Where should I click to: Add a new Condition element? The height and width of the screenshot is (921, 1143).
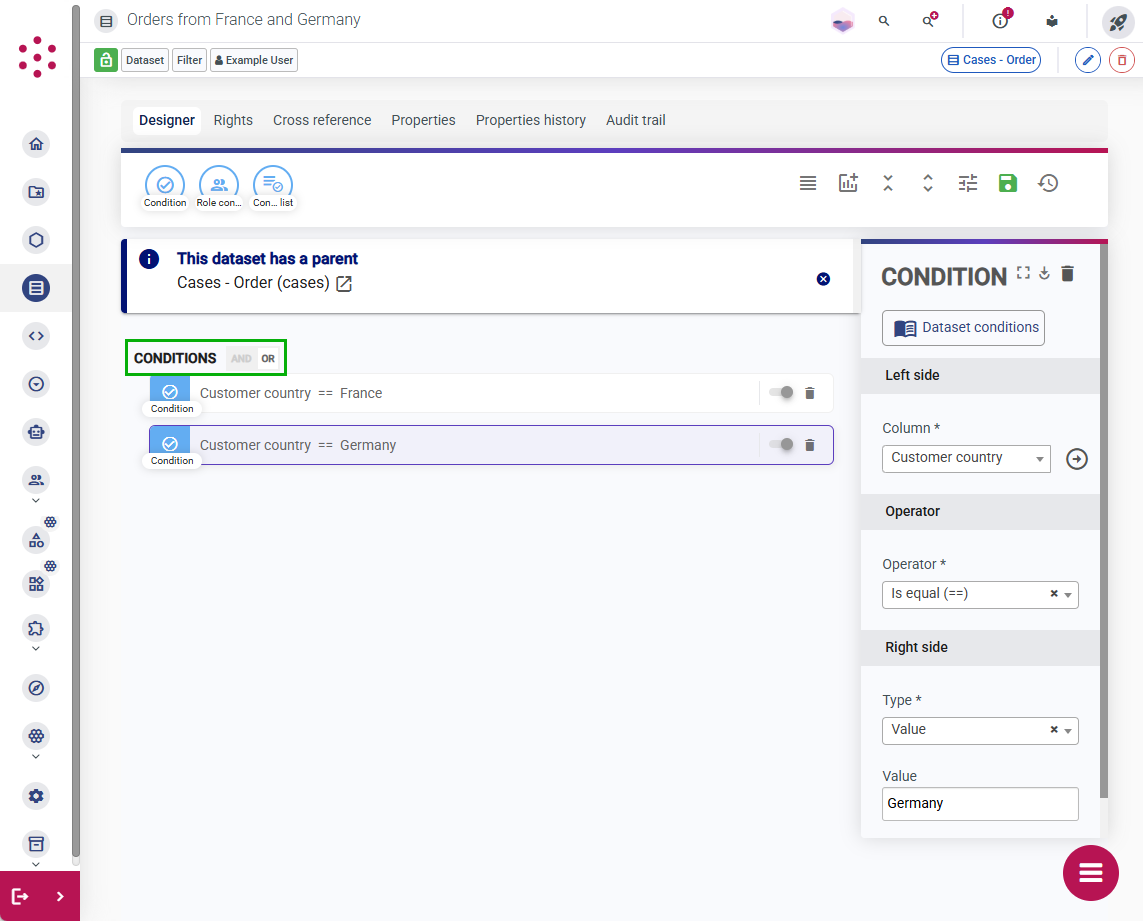[x=165, y=187]
